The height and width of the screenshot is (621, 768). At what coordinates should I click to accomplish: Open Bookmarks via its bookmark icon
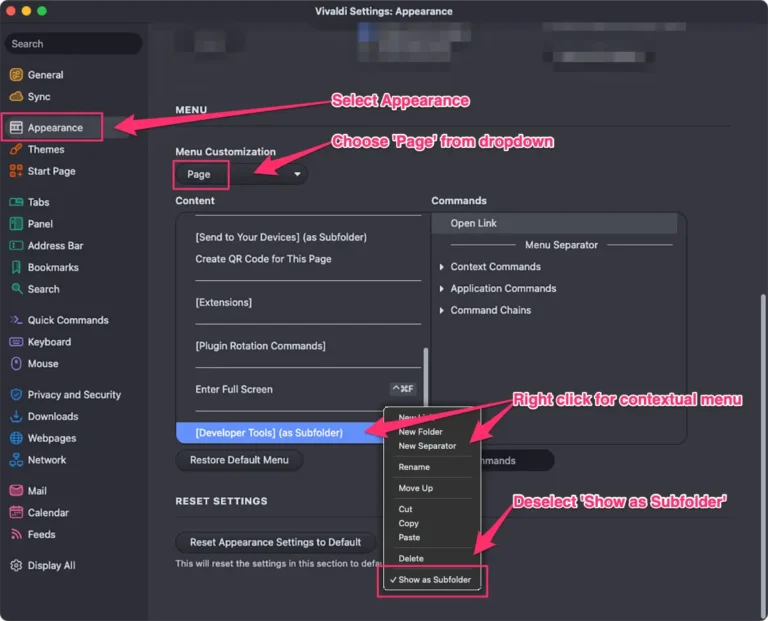pos(16,267)
